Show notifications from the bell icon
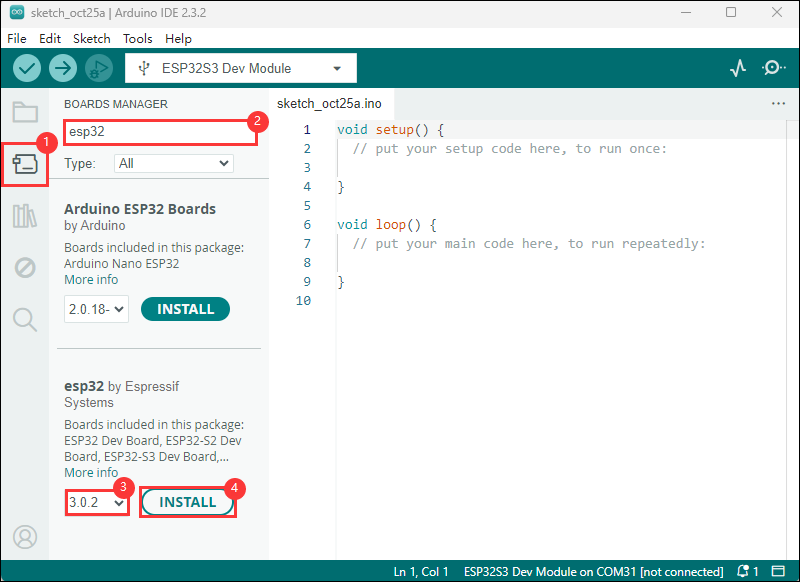This screenshot has height=582, width=800. coord(748,571)
